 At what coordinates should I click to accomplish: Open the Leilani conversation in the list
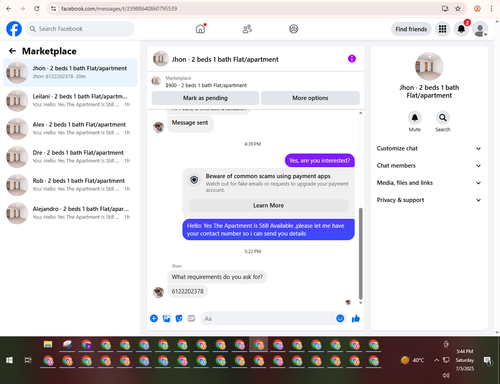click(x=70, y=100)
